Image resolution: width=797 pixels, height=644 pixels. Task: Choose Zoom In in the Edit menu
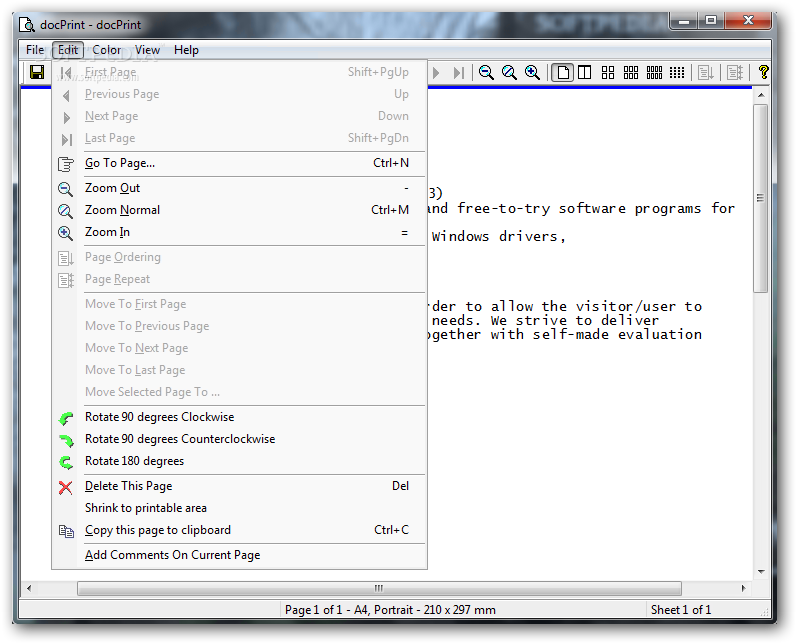pyautogui.click(x=239, y=232)
